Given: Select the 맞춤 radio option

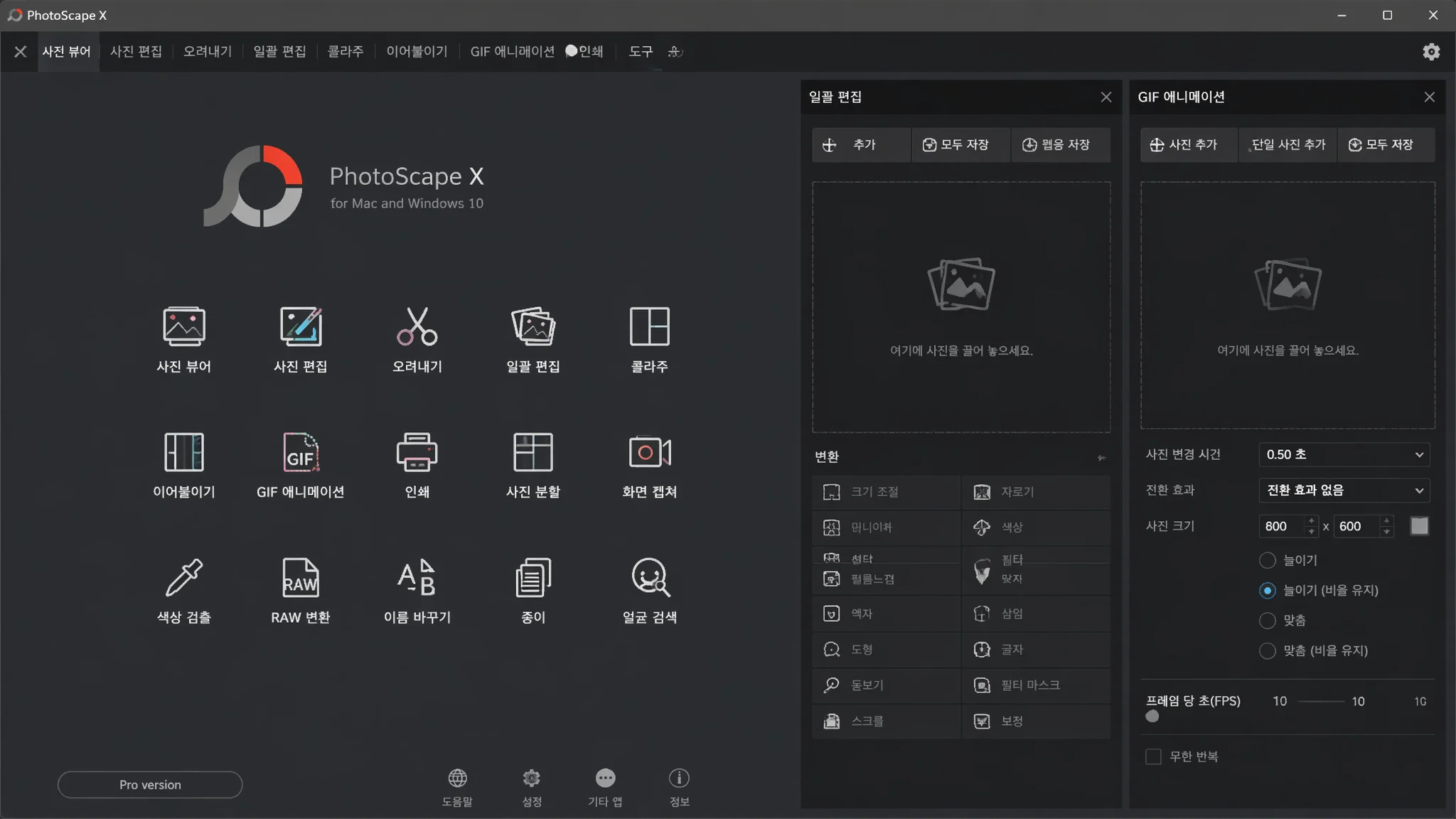Looking at the screenshot, I should [1267, 620].
